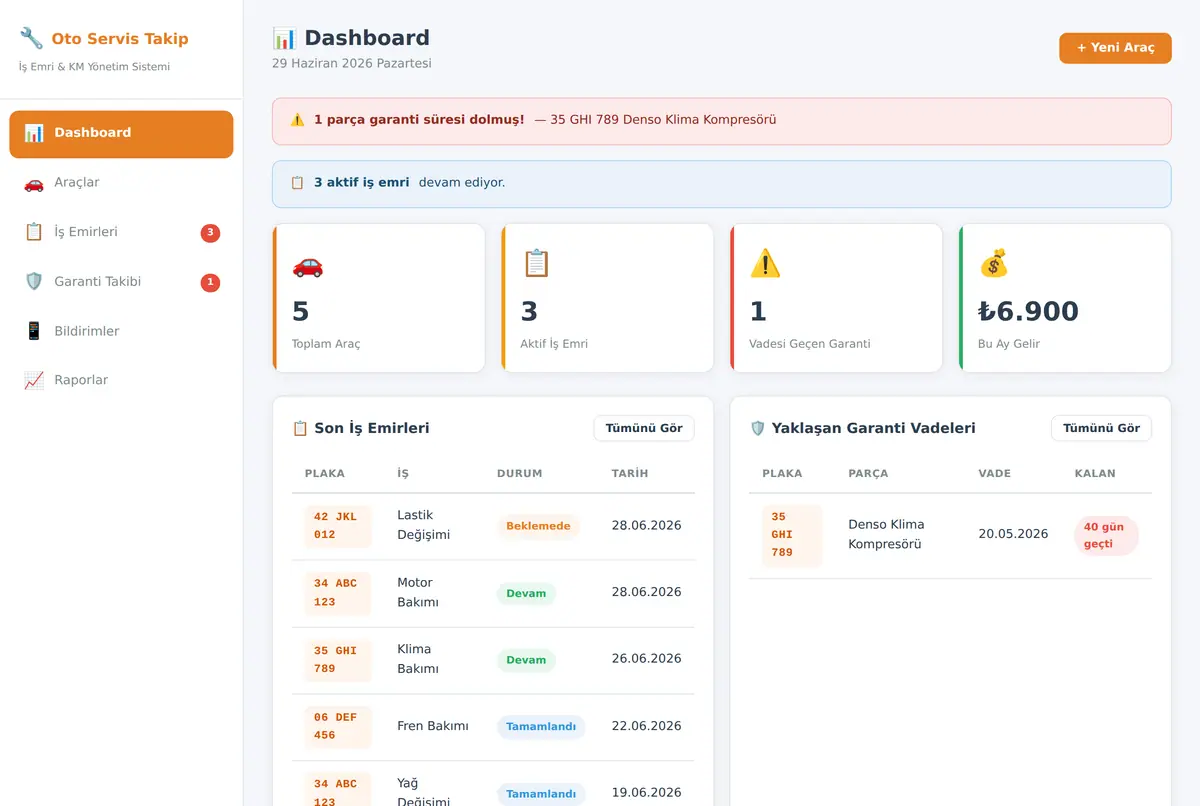Click the 40 gün geçti badge
This screenshot has width=1200, height=806.
1106,536
